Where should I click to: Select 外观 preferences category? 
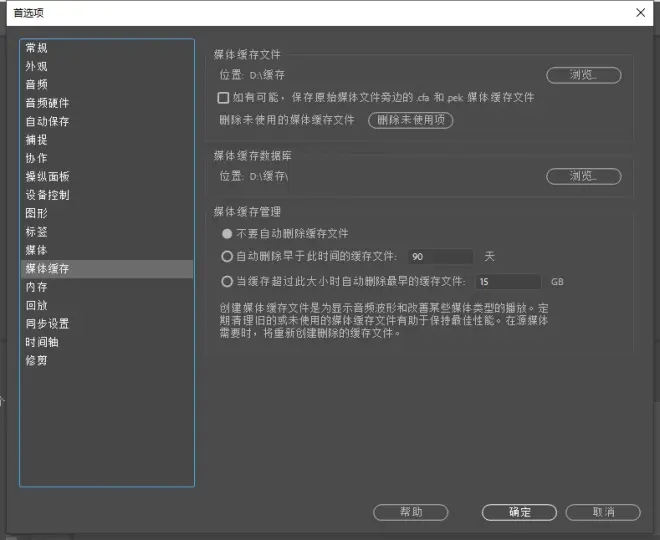(x=107, y=67)
